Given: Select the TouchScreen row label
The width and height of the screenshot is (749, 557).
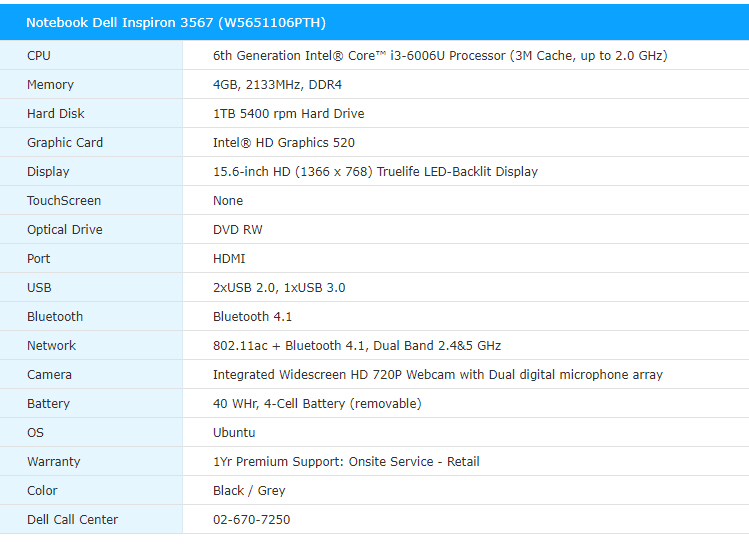Looking at the screenshot, I should tap(64, 201).
